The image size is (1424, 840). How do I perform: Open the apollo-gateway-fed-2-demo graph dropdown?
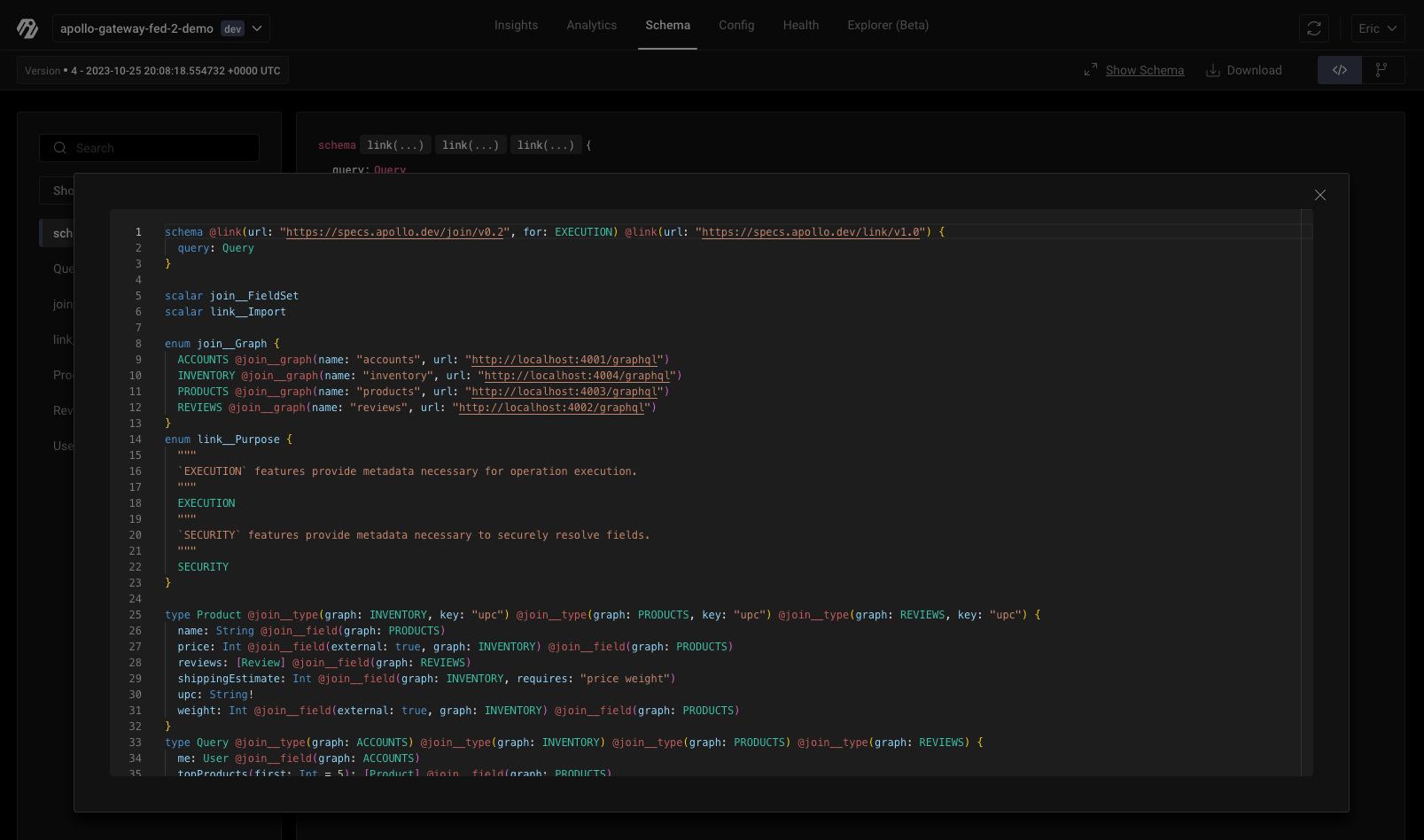tap(160, 28)
